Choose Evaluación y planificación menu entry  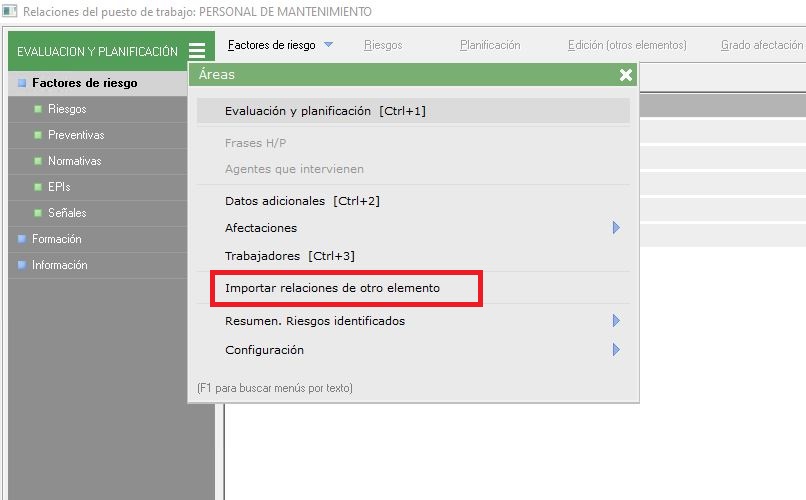point(325,111)
